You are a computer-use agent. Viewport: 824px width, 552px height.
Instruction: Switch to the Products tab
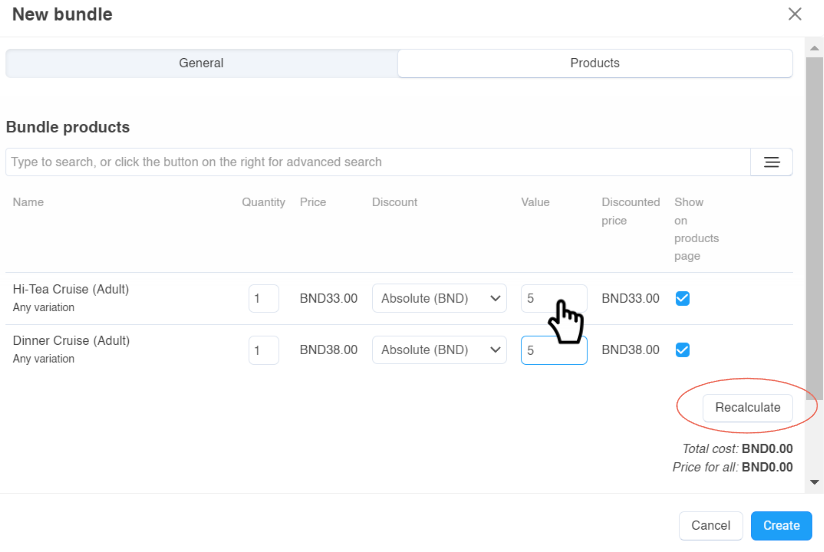point(595,63)
